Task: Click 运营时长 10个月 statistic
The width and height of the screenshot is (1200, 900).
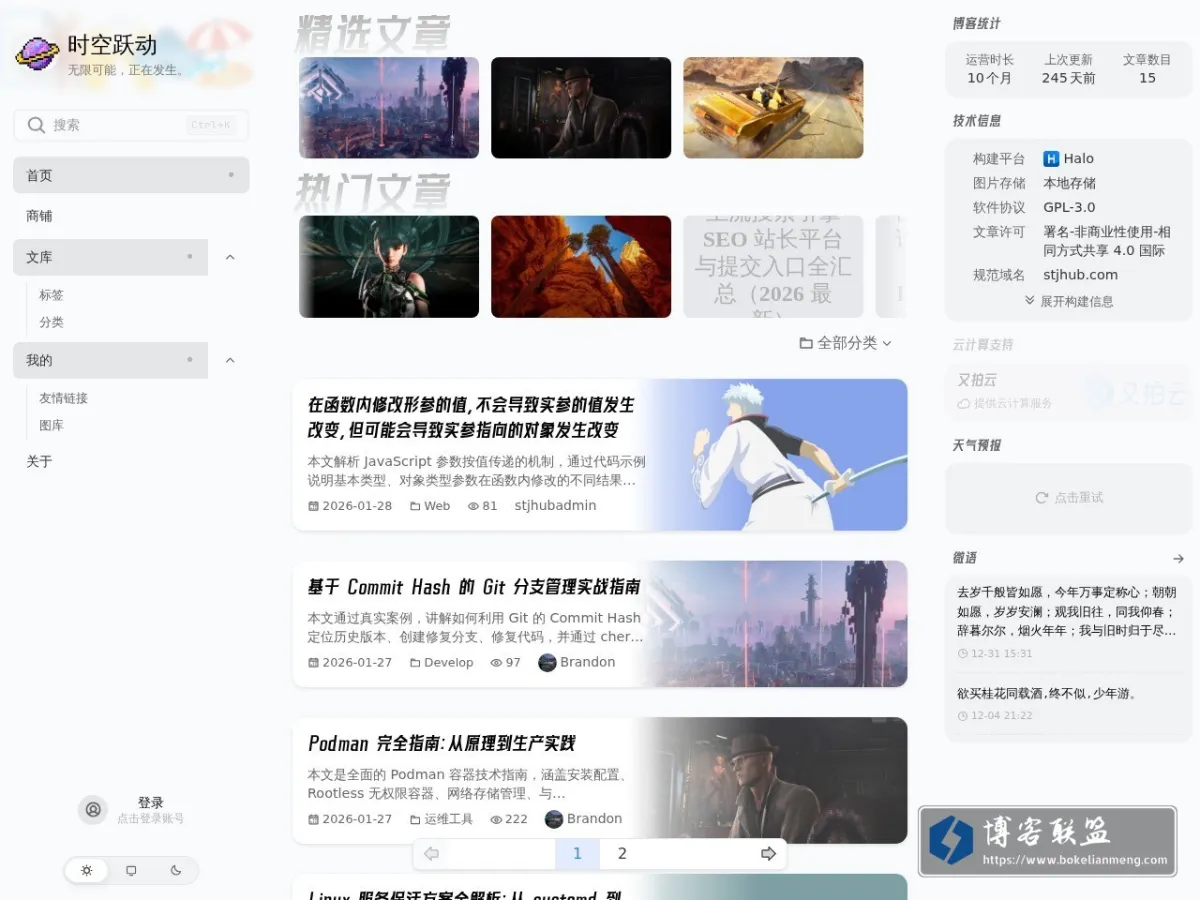Action: (989, 69)
